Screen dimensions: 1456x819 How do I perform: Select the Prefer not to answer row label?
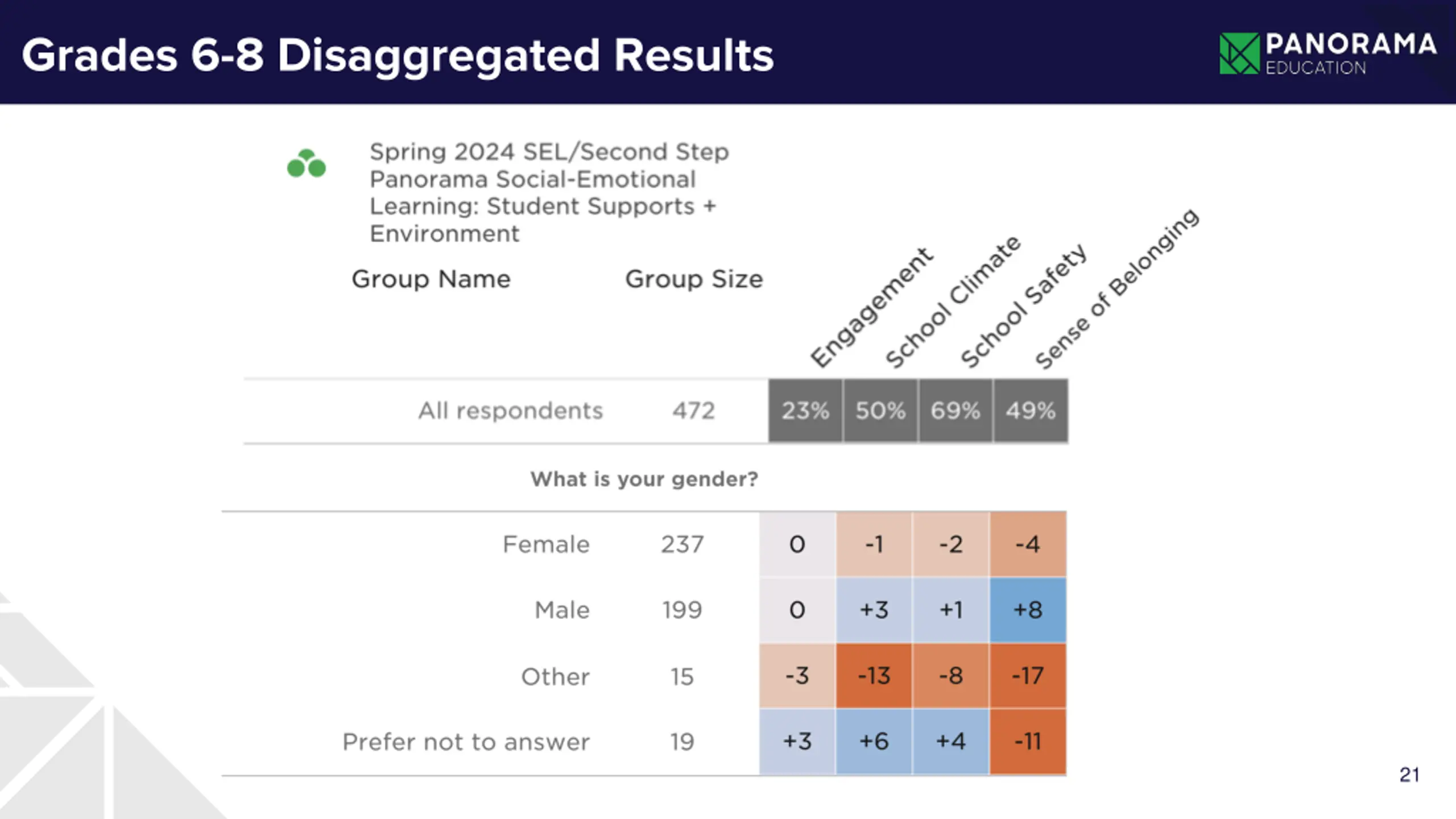click(466, 742)
